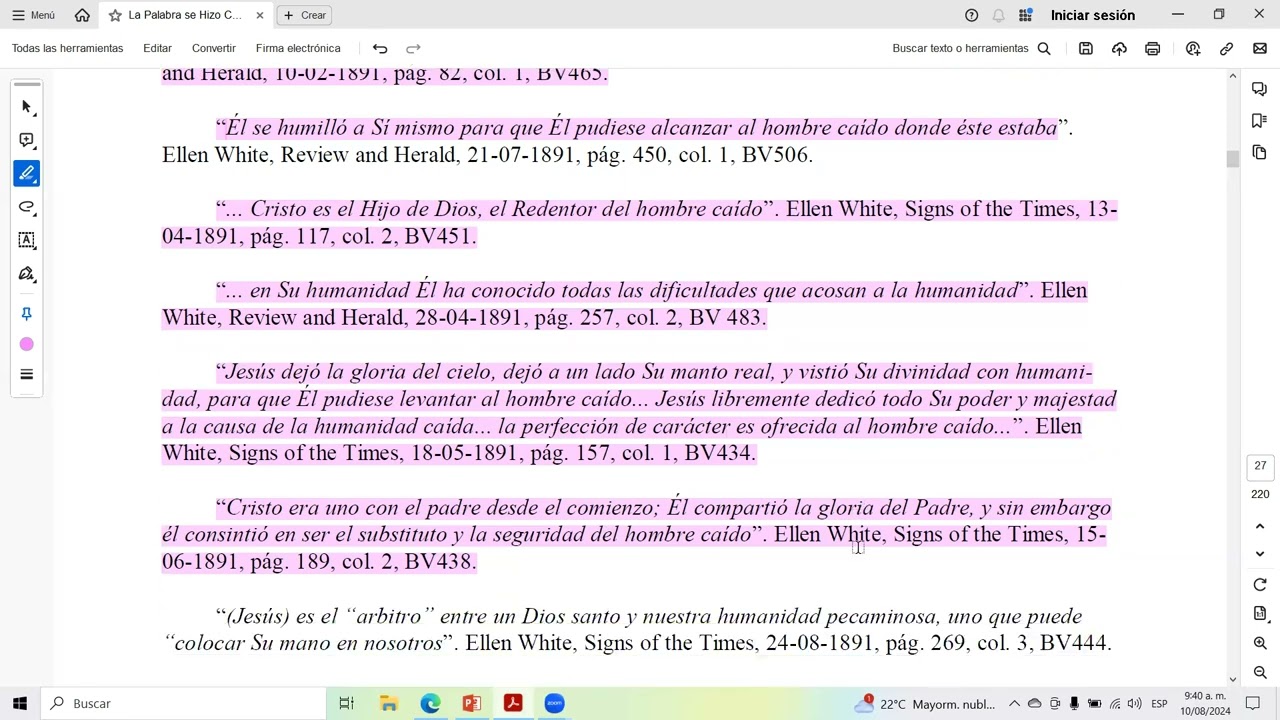Image resolution: width=1280 pixels, height=720 pixels.
Task: Click the text "colocar Su mano en nosotros"
Action: click(308, 643)
